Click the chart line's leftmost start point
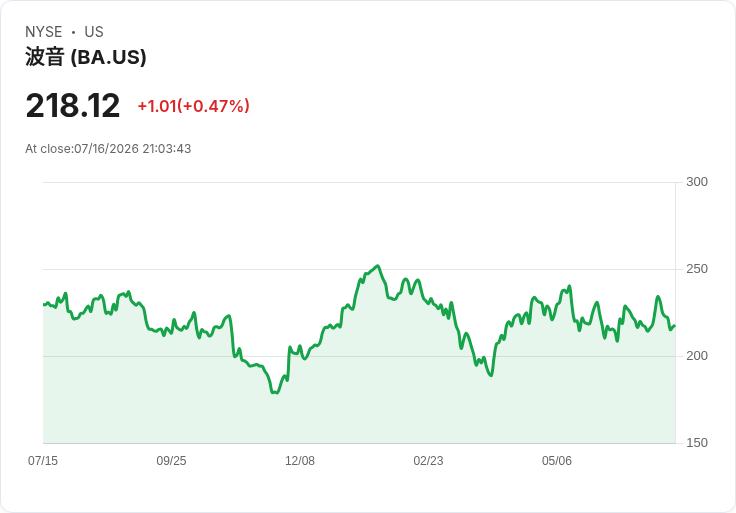Viewport: 736px width, 513px height. pos(44,305)
